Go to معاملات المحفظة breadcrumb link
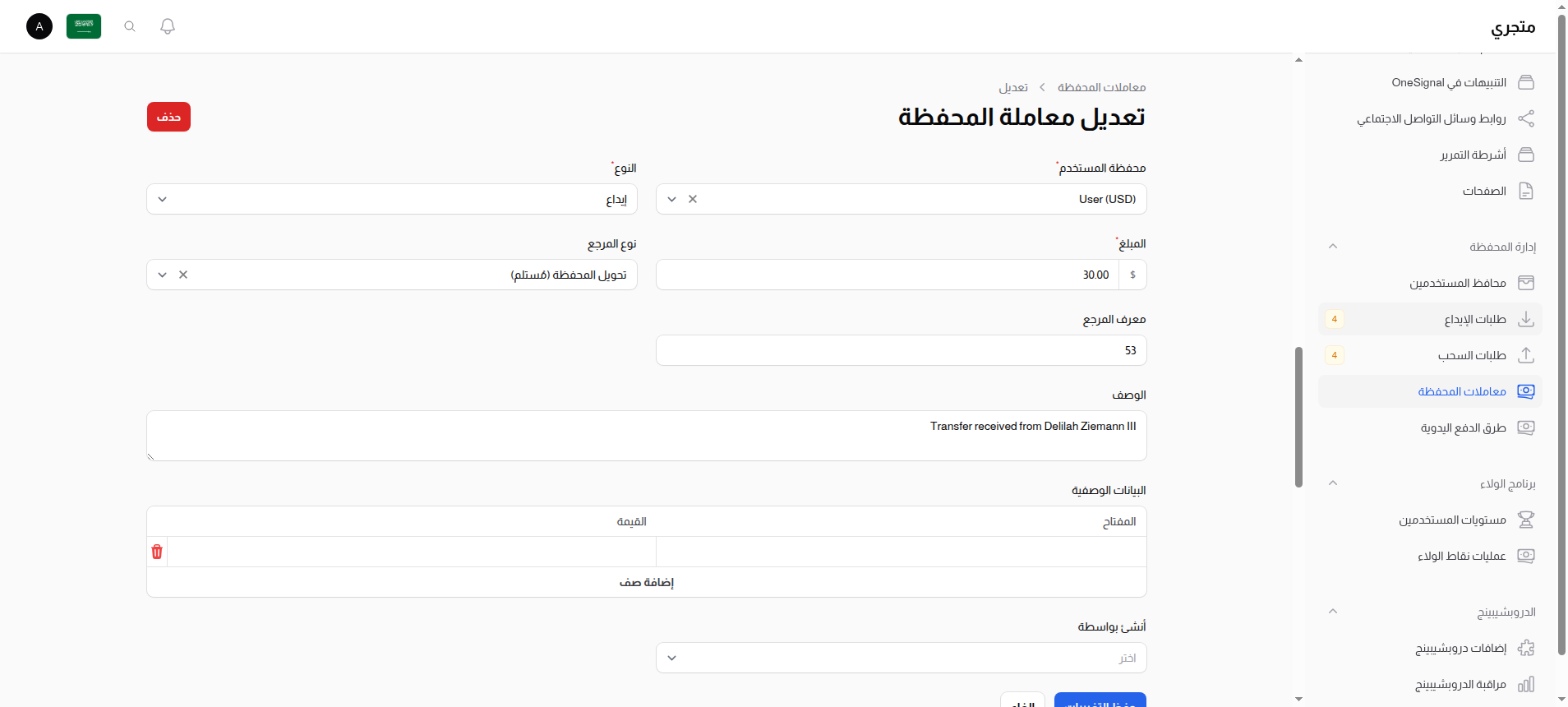1568x707 pixels. click(1101, 87)
